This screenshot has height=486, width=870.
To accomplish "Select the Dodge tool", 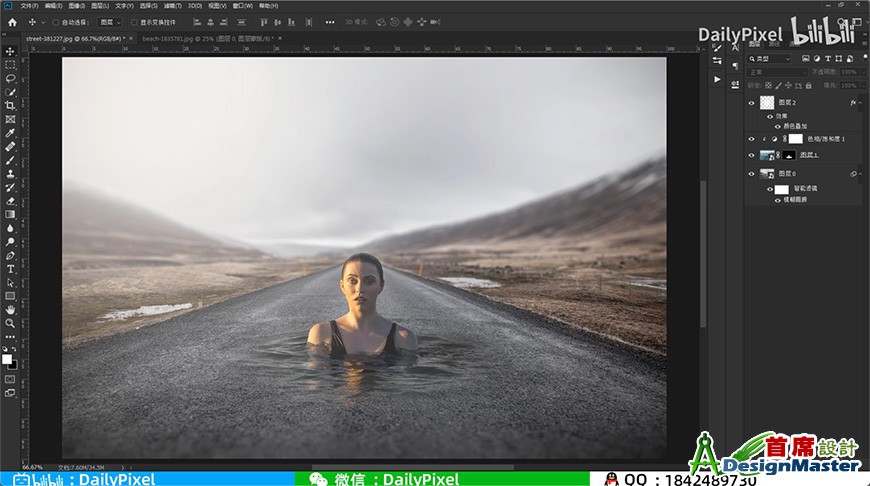I will point(10,241).
